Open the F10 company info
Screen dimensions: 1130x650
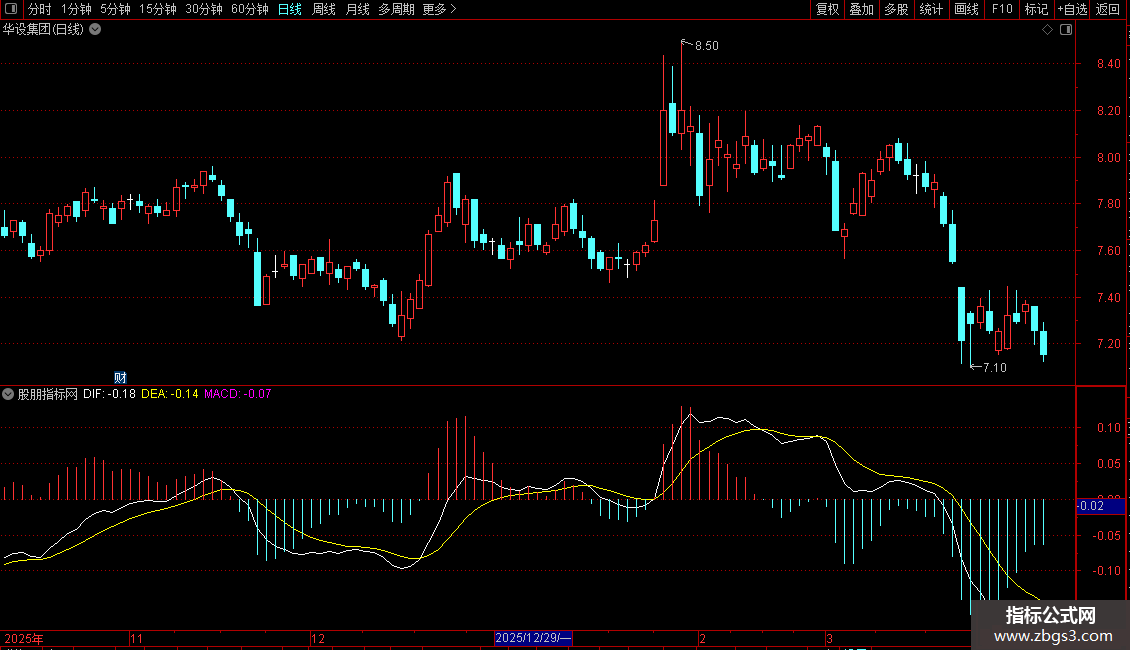(x=1002, y=9)
